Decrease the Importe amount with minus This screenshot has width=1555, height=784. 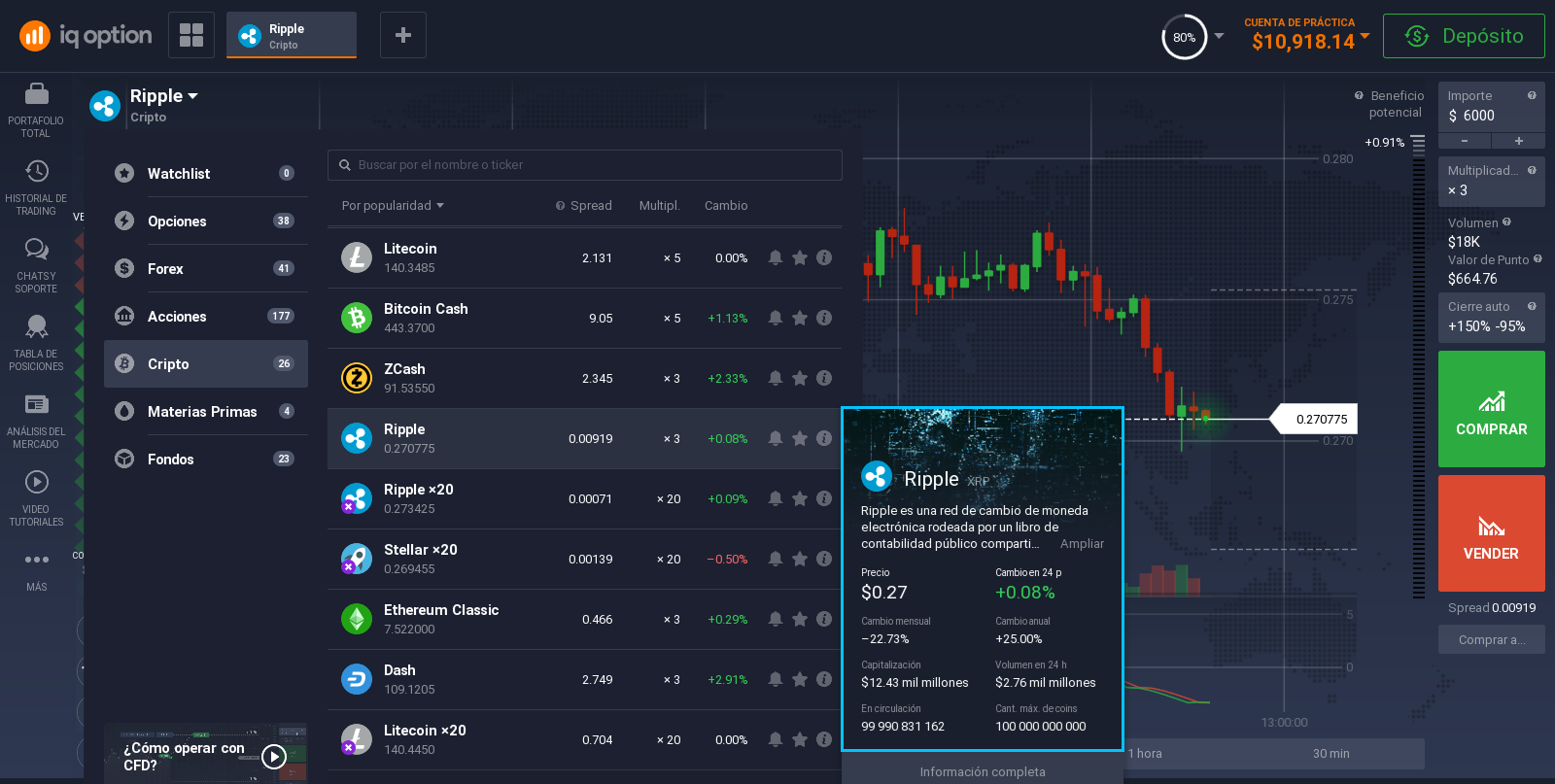1465,141
